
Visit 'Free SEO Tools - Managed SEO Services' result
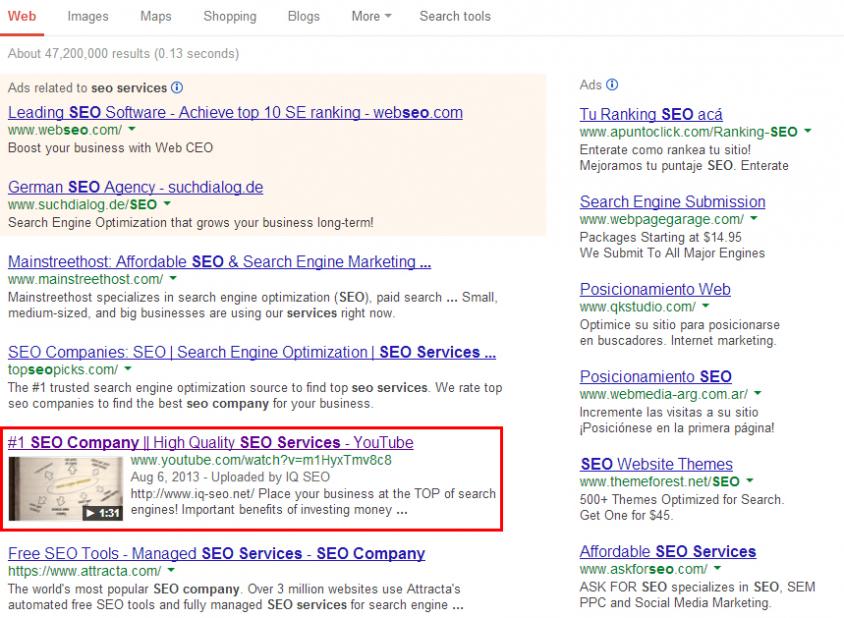[216, 553]
